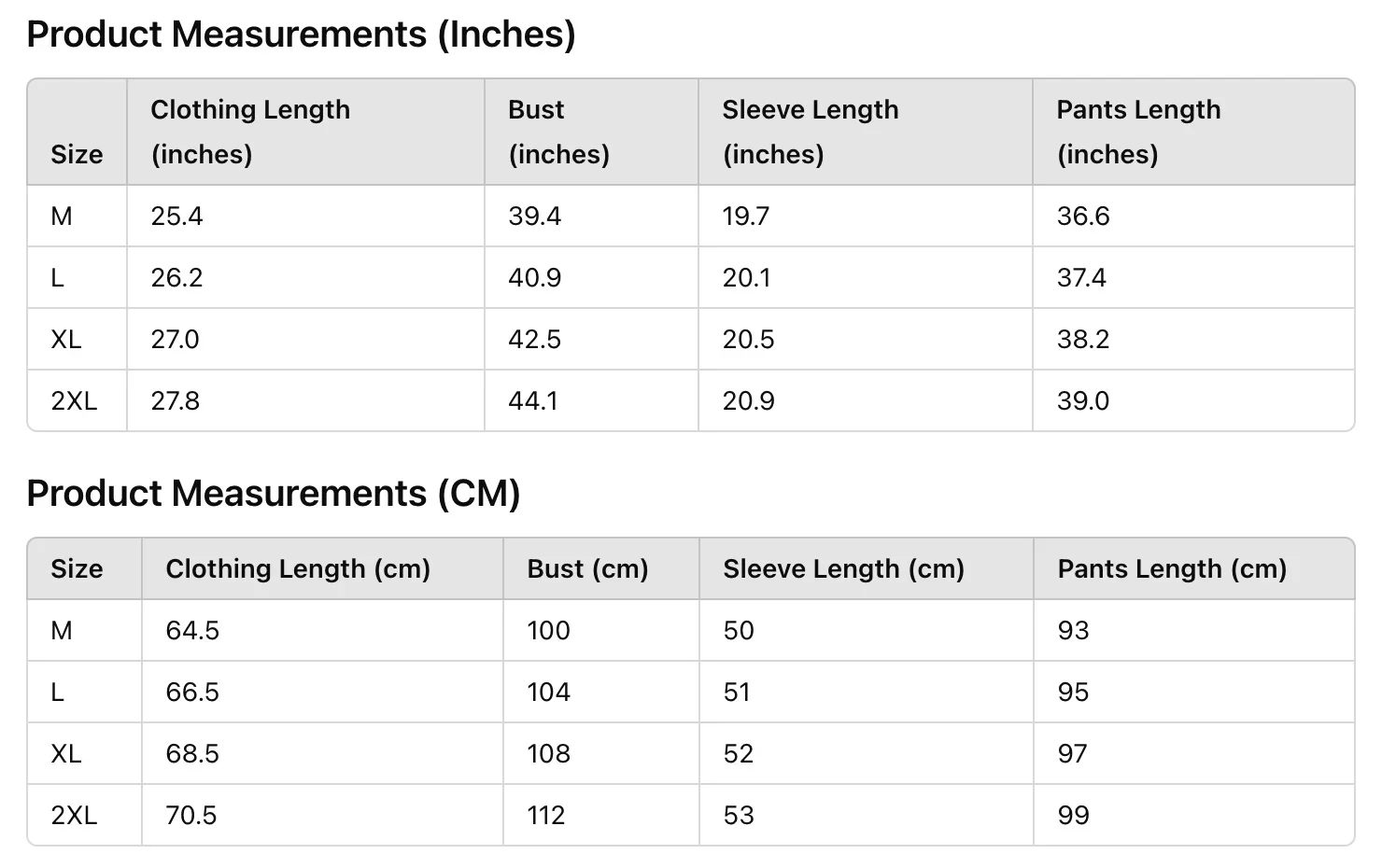
Task: Select the Sleeve Length (inches) column header
Action: pyautogui.click(x=811, y=132)
